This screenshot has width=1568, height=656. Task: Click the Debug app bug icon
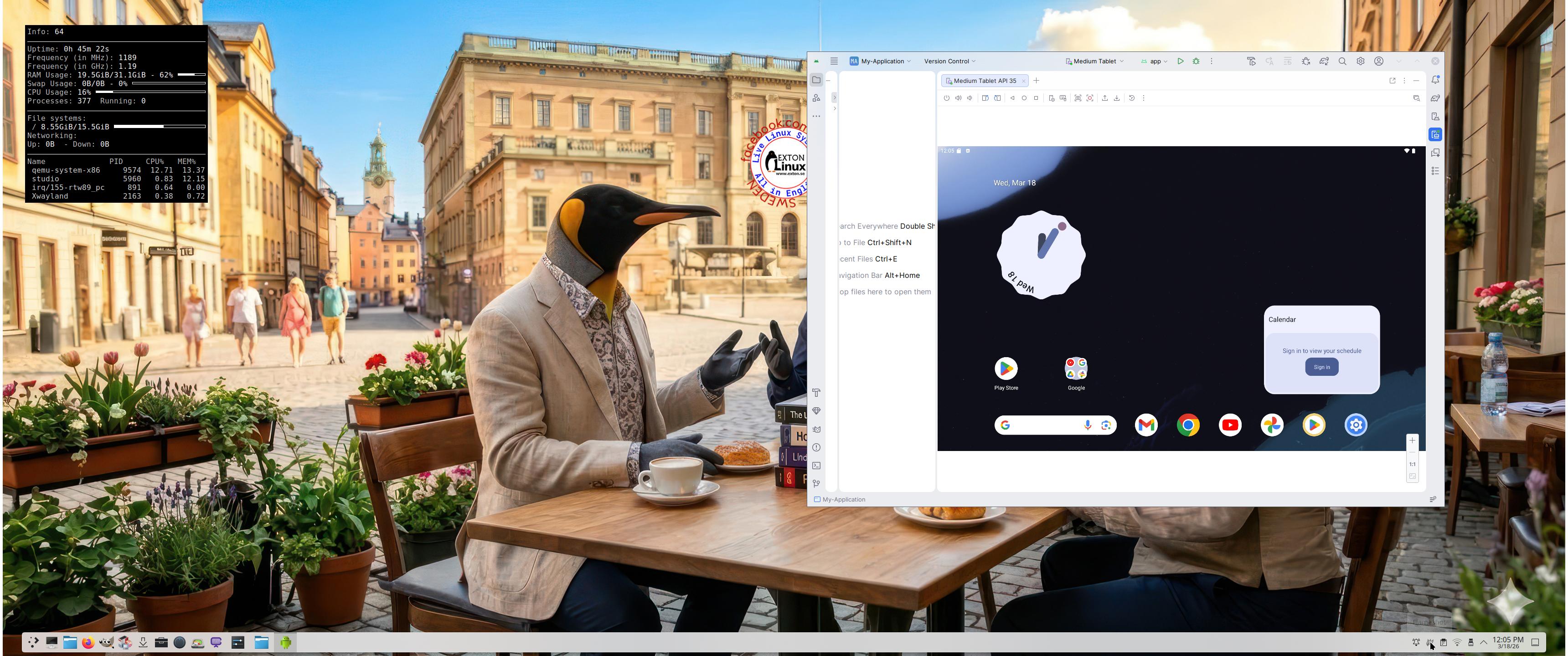pyautogui.click(x=1196, y=61)
